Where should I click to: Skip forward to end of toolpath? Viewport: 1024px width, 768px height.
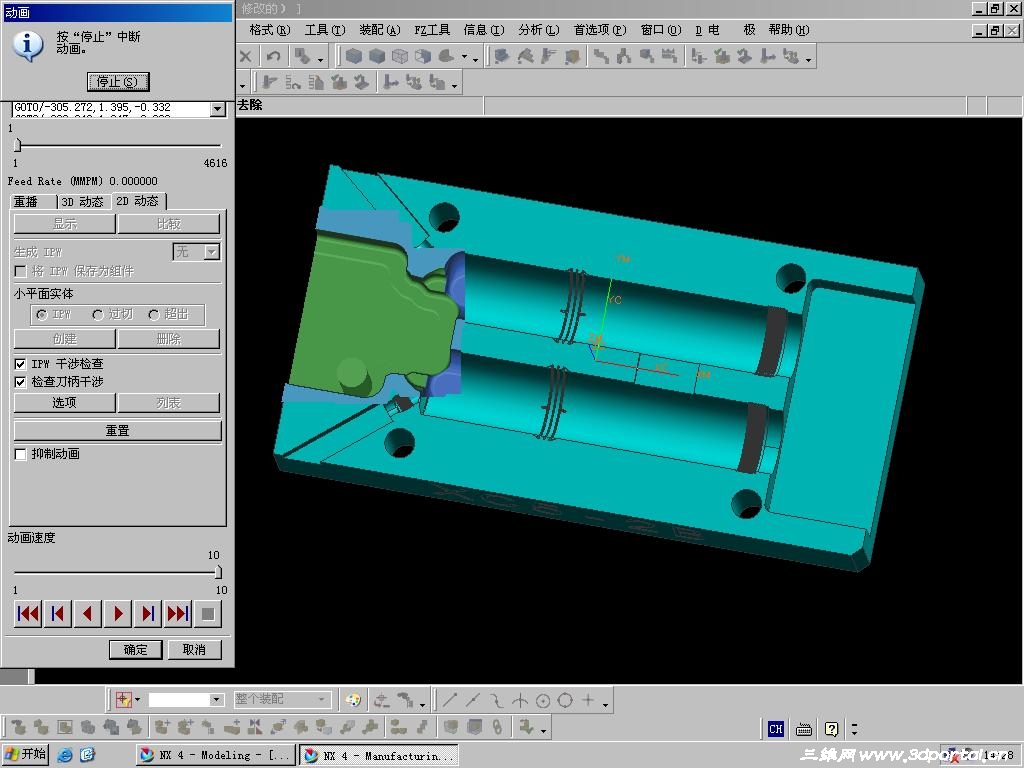point(178,613)
